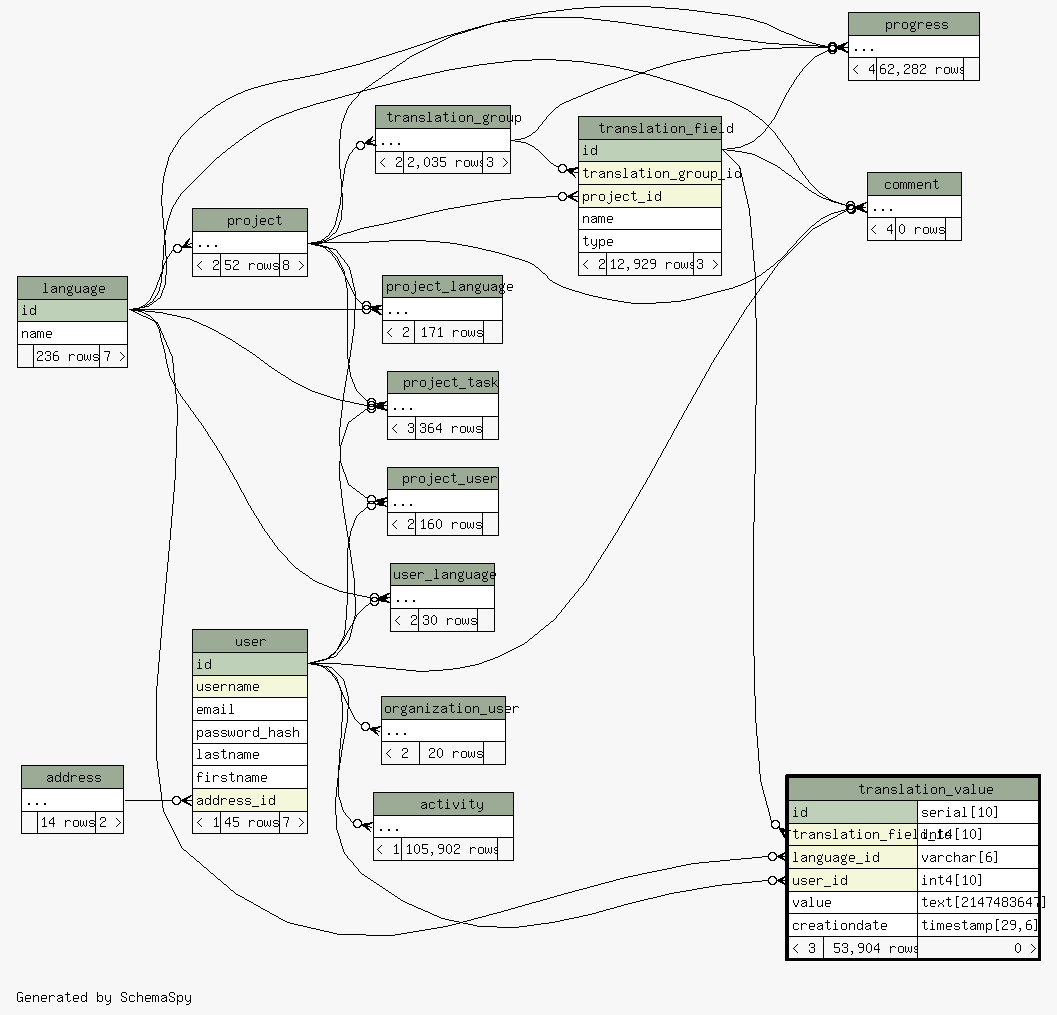1057x1015 pixels.
Task: Select the translation_field table title
Action: tap(649, 128)
